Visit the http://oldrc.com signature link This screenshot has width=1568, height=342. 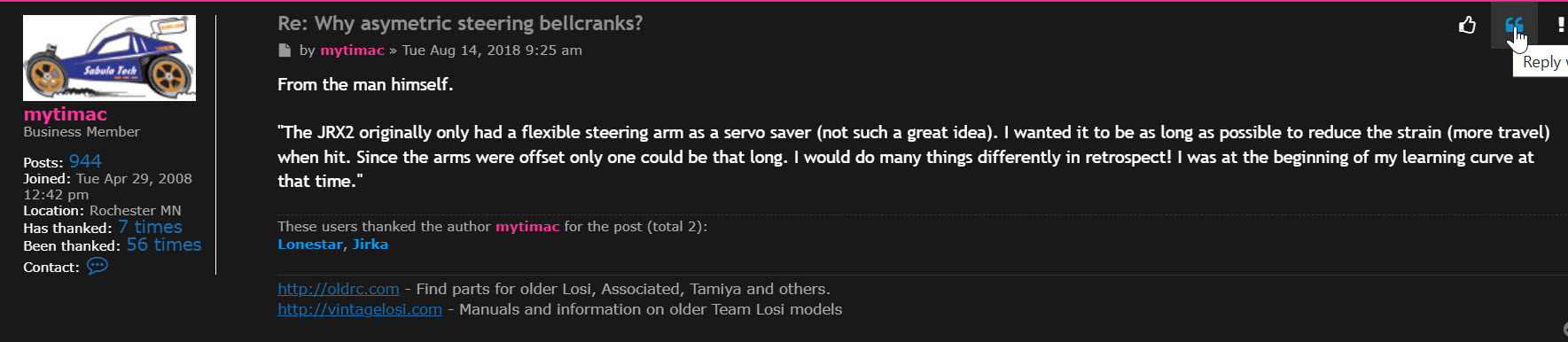click(x=339, y=289)
